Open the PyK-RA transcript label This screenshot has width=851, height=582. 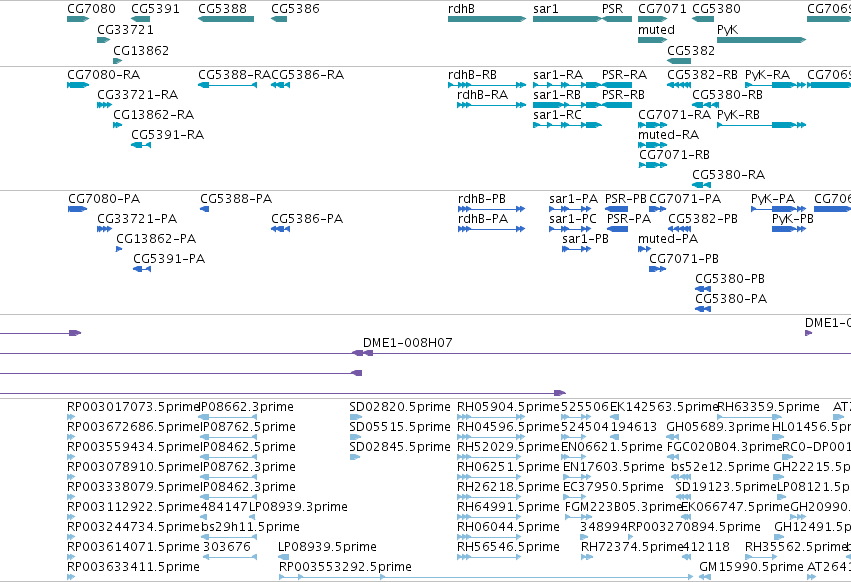pyautogui.click(x=767, y=75)
